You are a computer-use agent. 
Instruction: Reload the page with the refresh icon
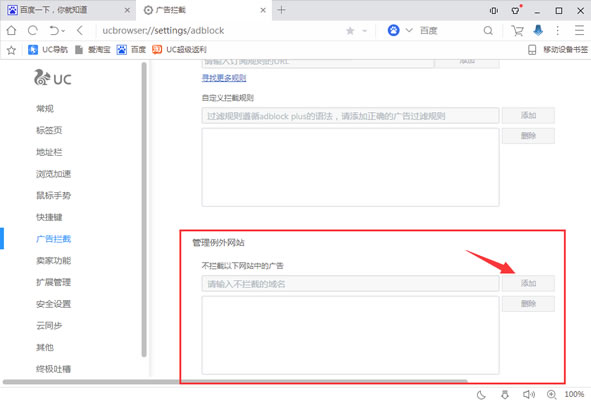pyautogui.click(x=33, y=31)
